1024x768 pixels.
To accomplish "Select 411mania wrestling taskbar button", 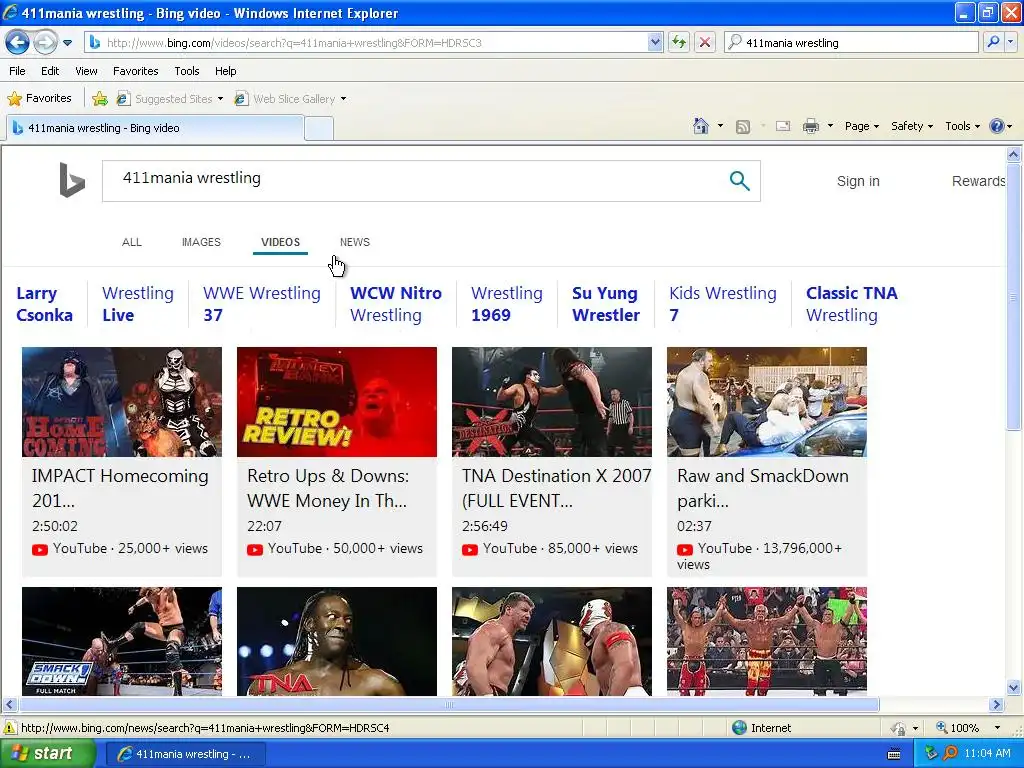I will click(185, 754).
